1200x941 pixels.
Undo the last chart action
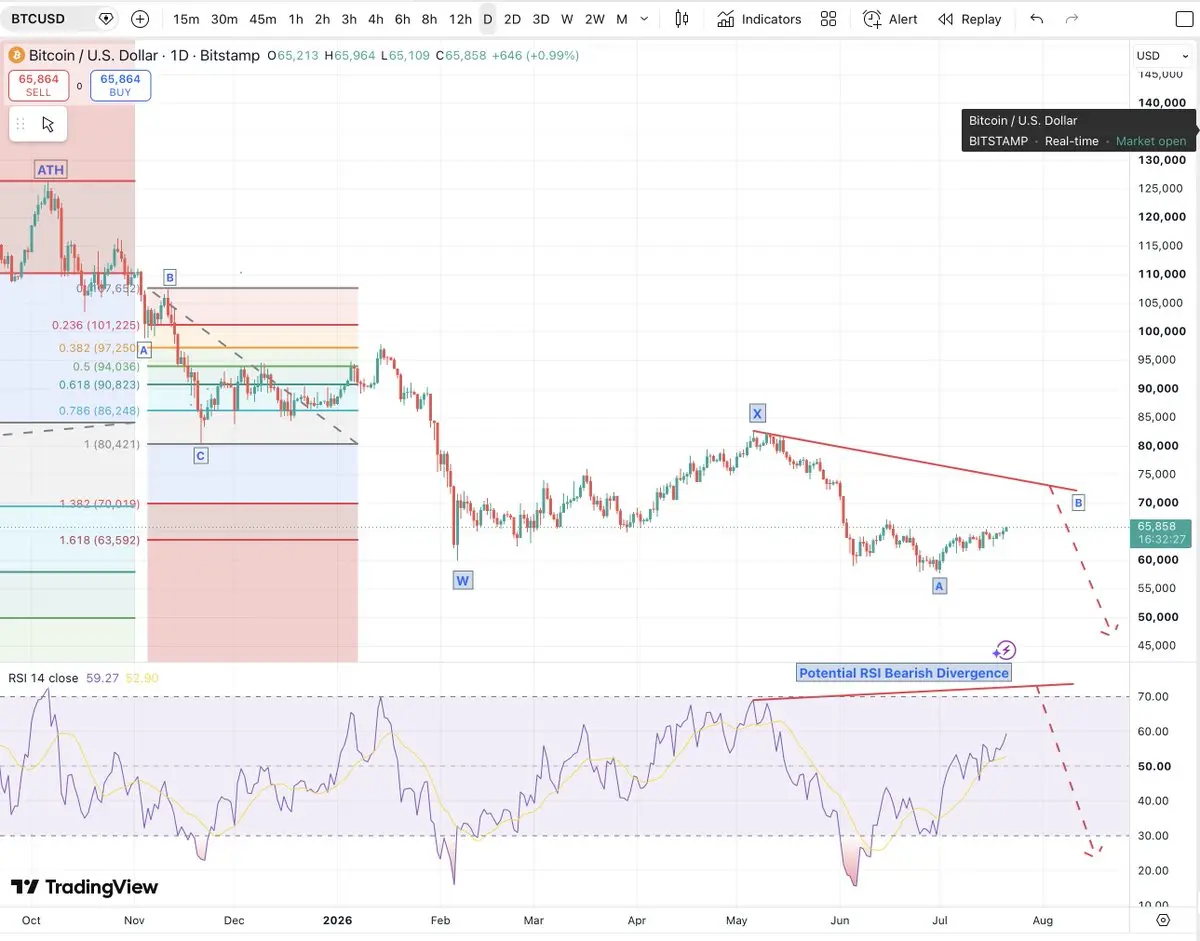tap(1037, 19)
